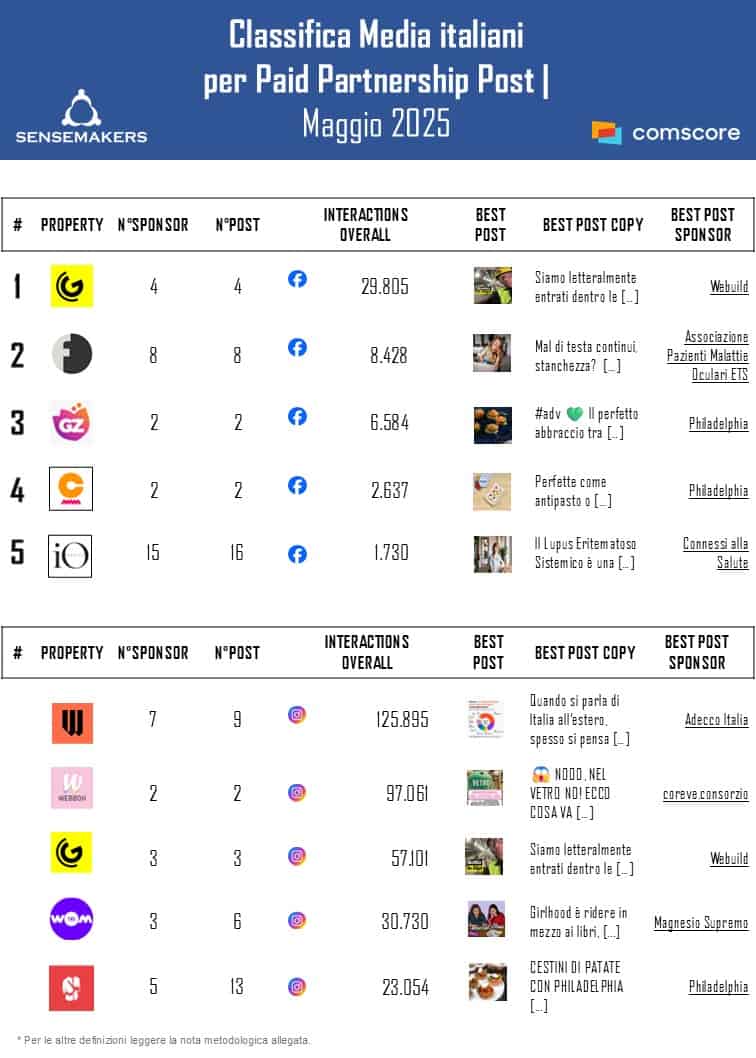The width and height of the screenshot is (756, 1058).
Task: Click the purple WOM property logo
Action: [72, 918]
